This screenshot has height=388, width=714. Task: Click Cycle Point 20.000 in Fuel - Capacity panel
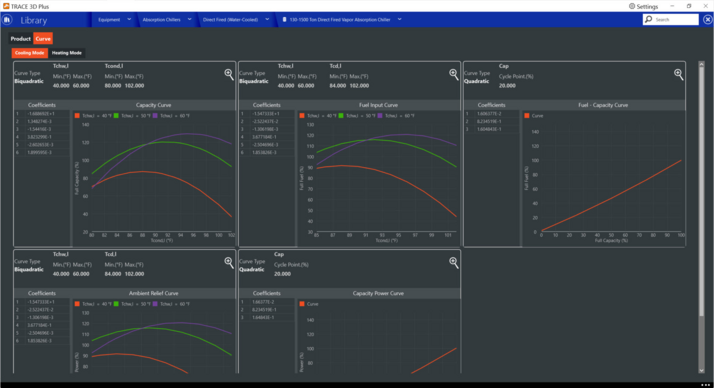pyautogui.click(x=507, y=86)
